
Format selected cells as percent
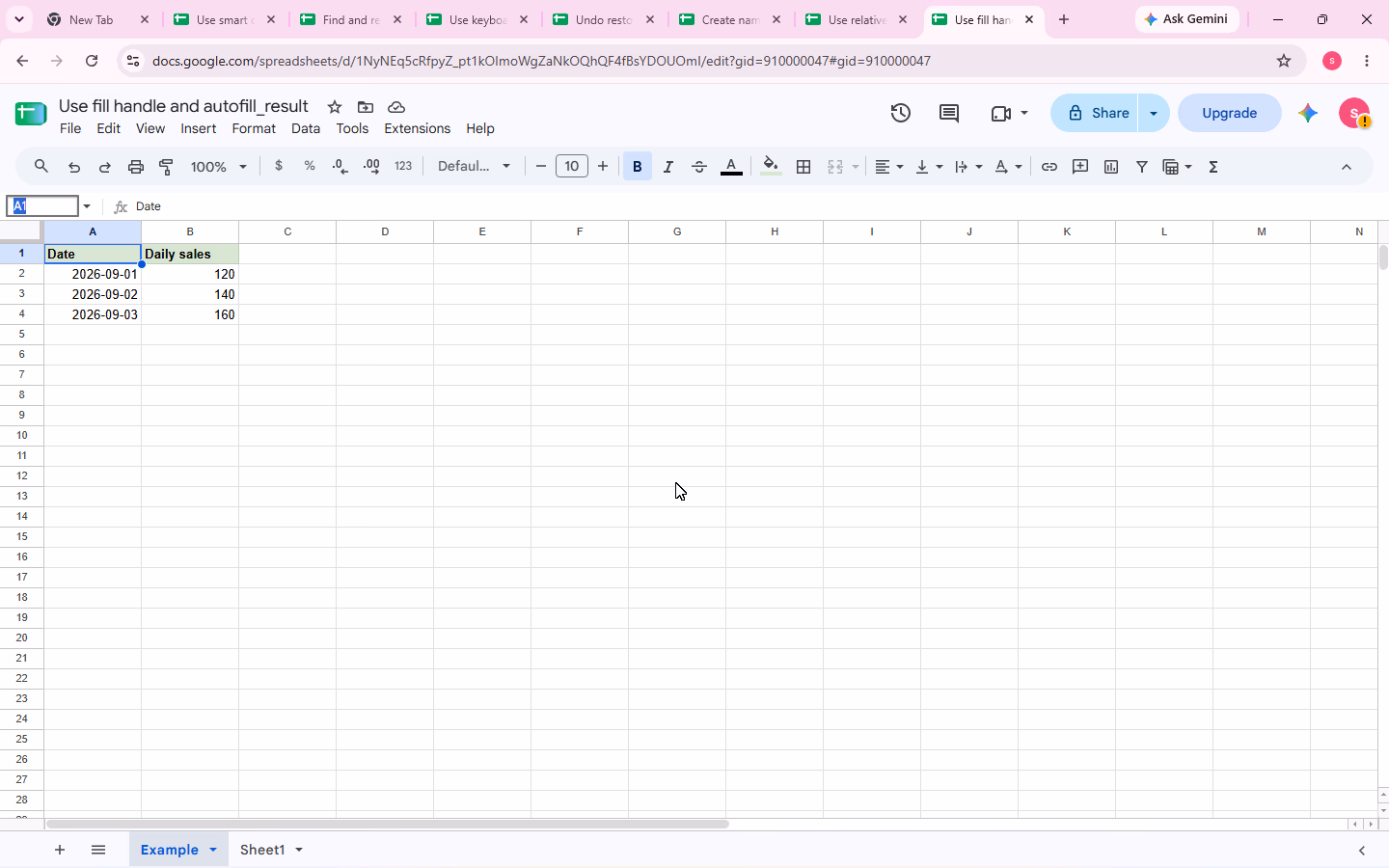pyautogui.click(x=310, y=167)
